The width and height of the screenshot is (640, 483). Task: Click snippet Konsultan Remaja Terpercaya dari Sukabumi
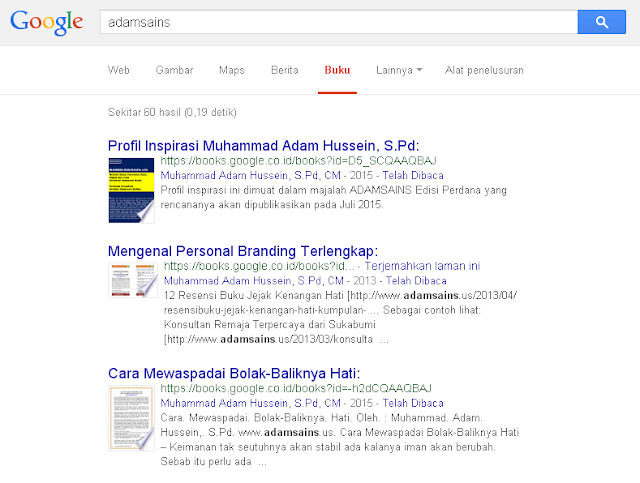pyautogui.click(x=269, y=325)
